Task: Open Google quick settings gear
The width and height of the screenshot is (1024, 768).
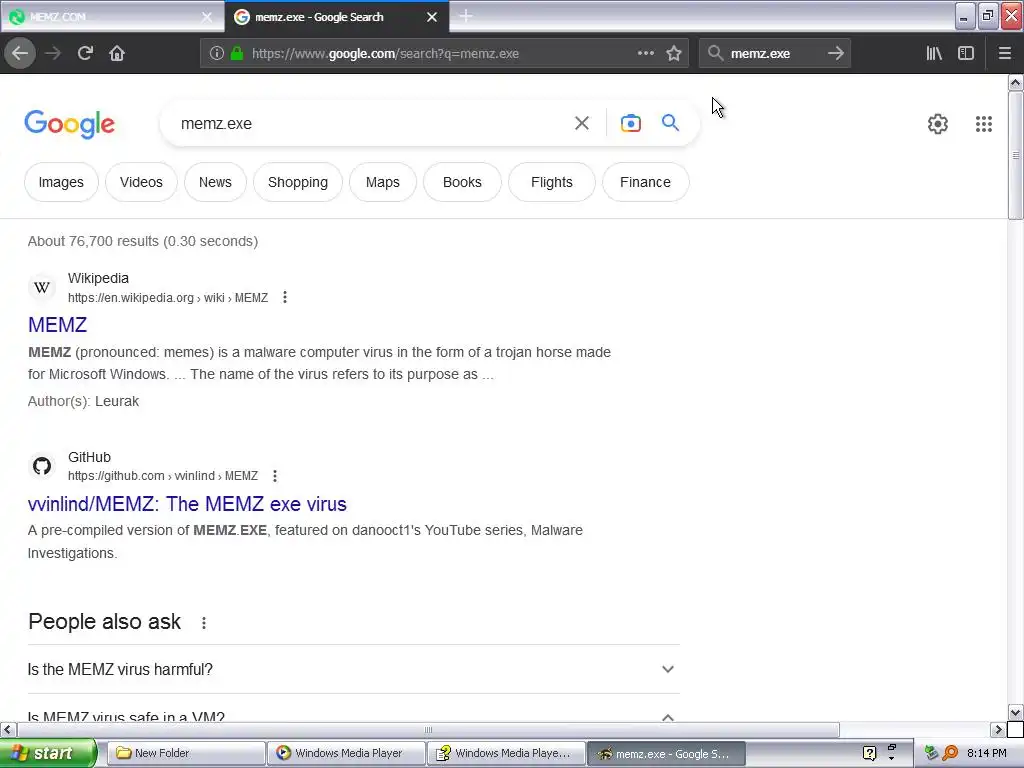Action: [938, 124]
